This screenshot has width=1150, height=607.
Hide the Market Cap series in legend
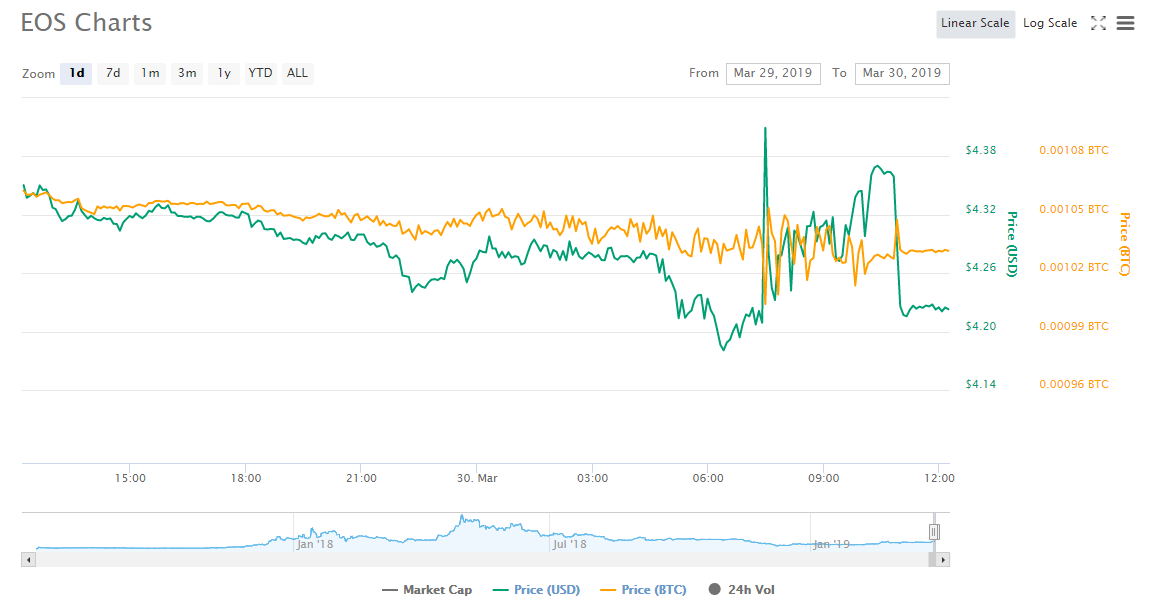[427, 589]
